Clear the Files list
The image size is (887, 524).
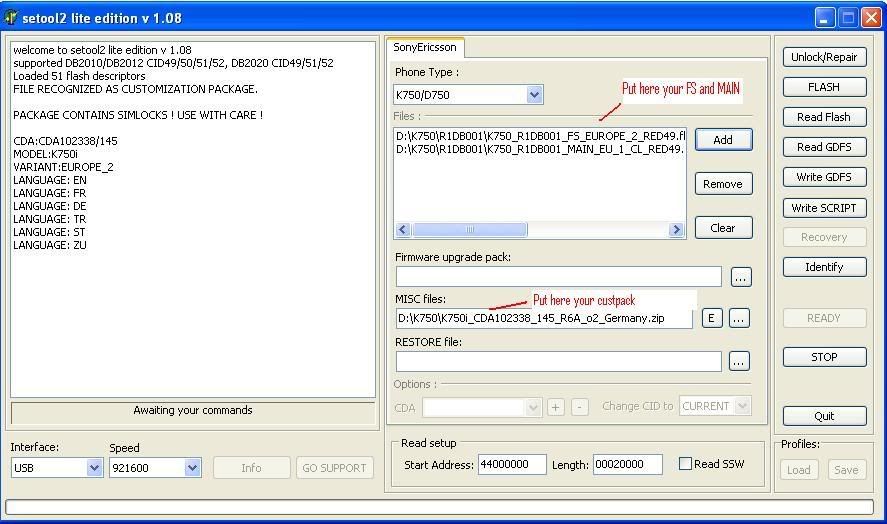tap(724, 228)
